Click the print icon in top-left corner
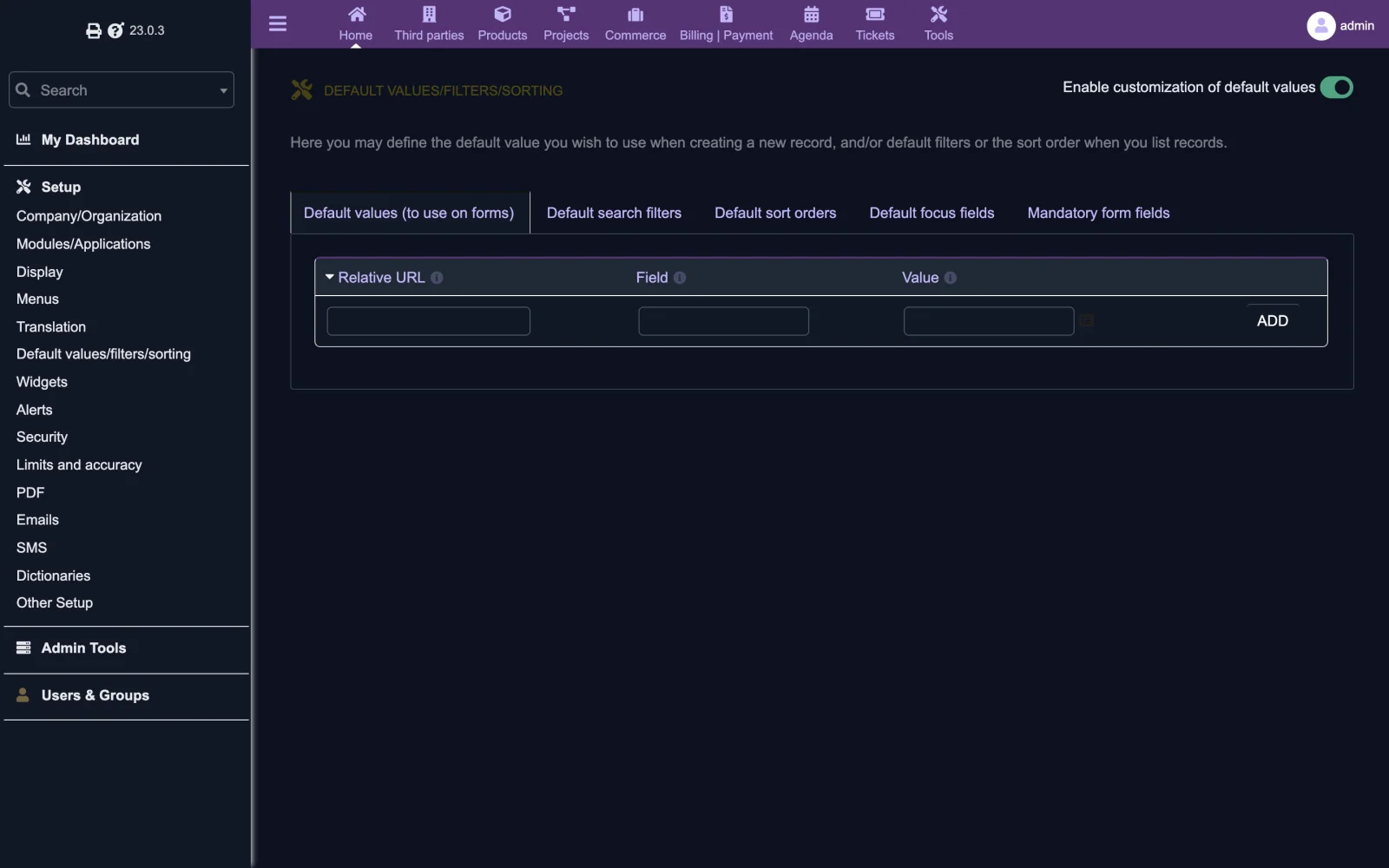The width and height of the screenshot is (1389, 868). tap(94, 31)
